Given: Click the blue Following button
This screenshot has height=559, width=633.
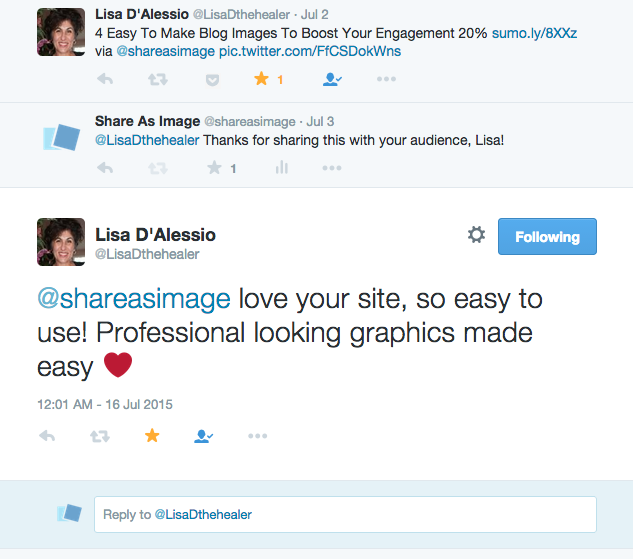Looking at the screenshot, I should pos(547,237).
